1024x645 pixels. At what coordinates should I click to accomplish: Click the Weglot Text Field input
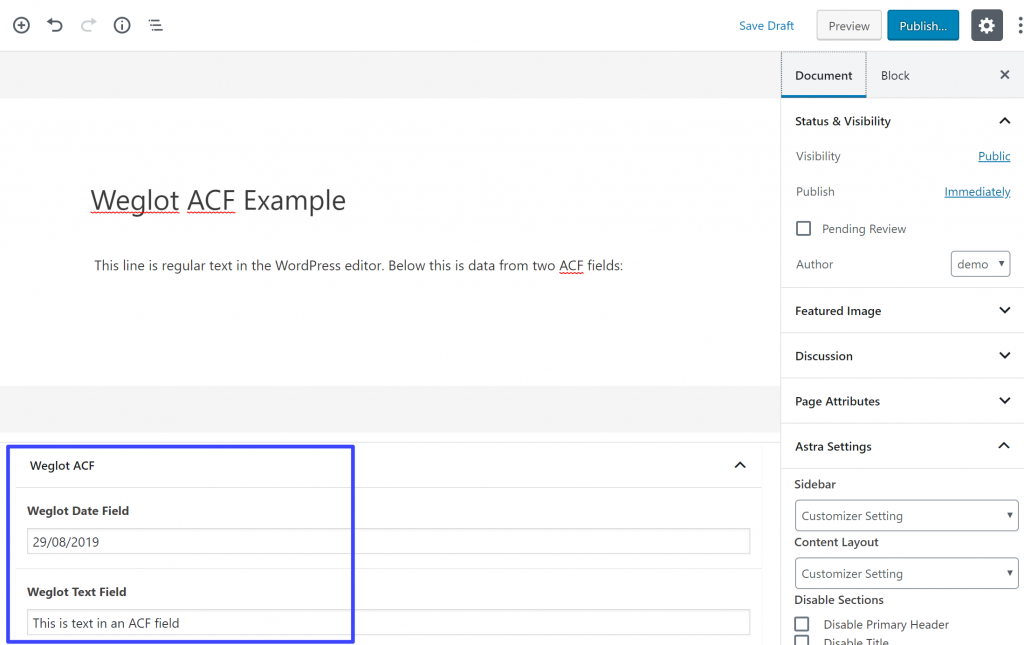point(388,623)
